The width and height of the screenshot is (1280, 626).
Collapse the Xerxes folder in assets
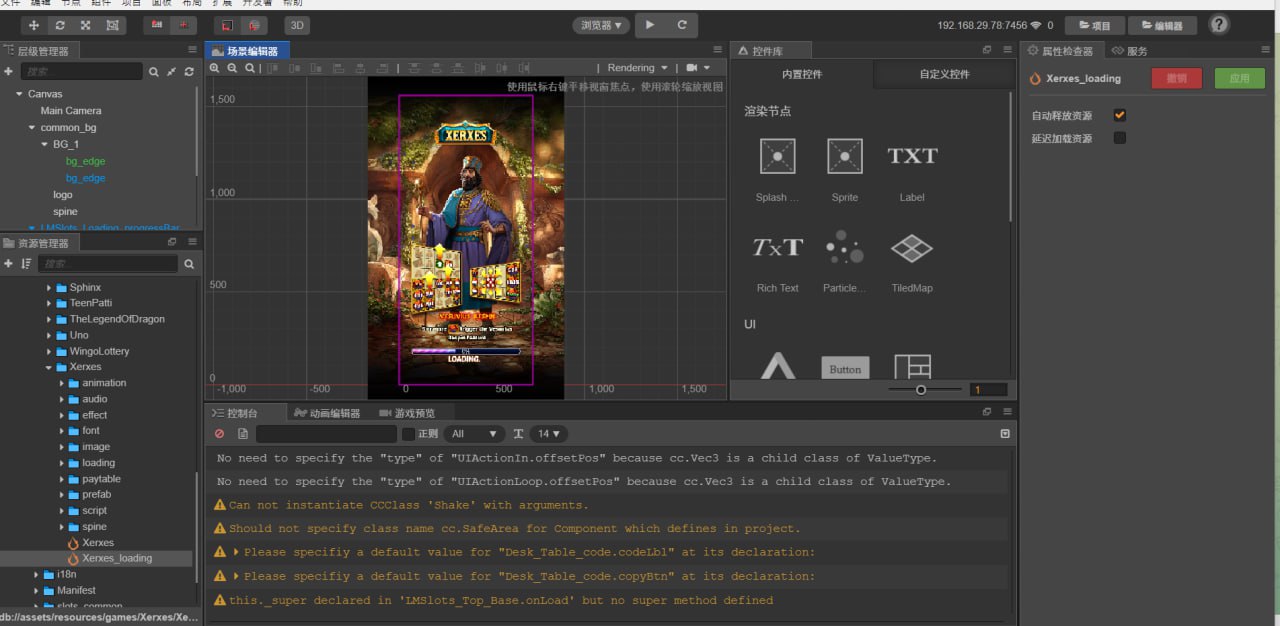tap(48, 367)
